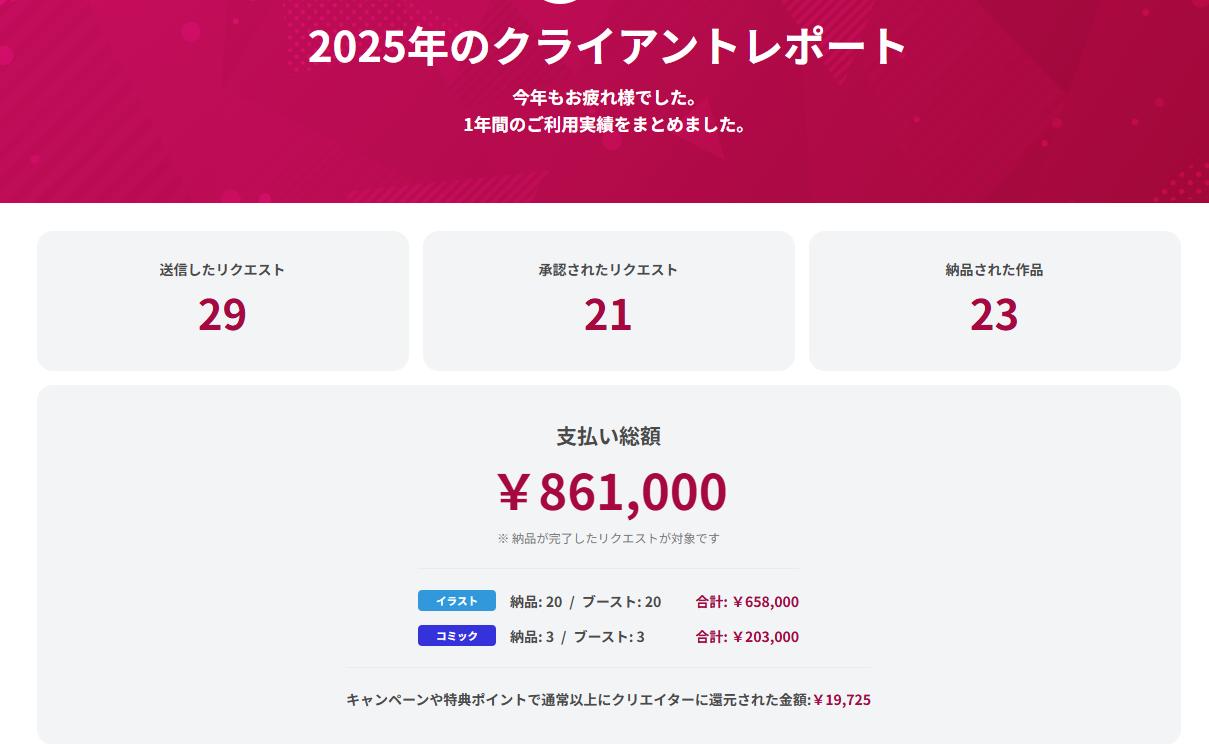Click the 2025年のクライアントレポート title
Image resolution: width=1209 pixels, height=744 pixels.
(608, 47)
